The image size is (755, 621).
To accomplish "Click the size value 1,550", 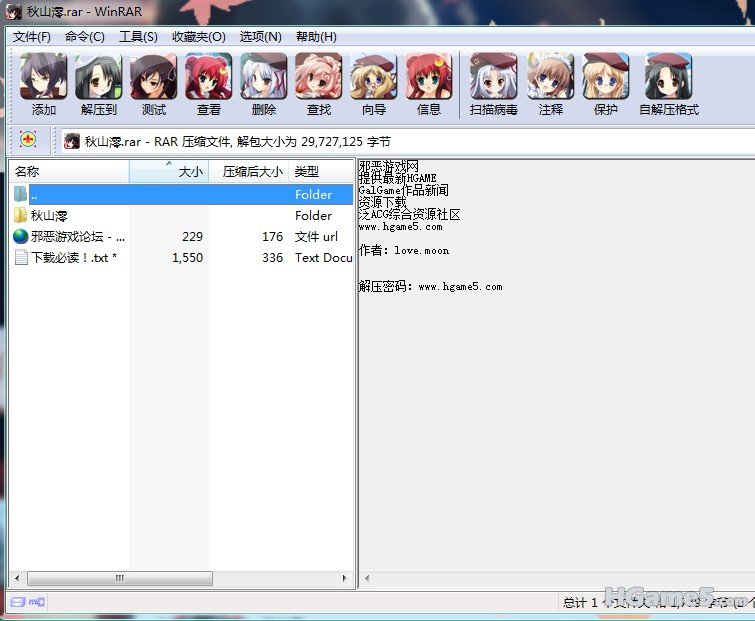I will coord(187,258).
